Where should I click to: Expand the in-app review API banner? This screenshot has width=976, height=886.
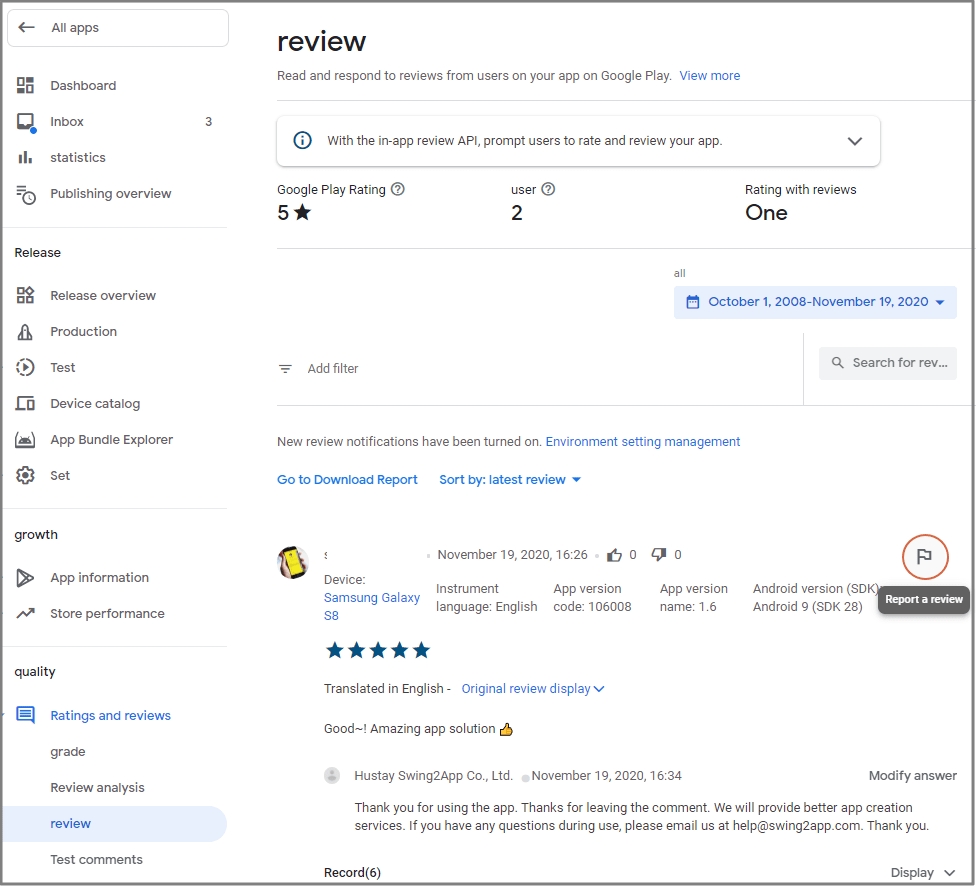pos(854,141)
